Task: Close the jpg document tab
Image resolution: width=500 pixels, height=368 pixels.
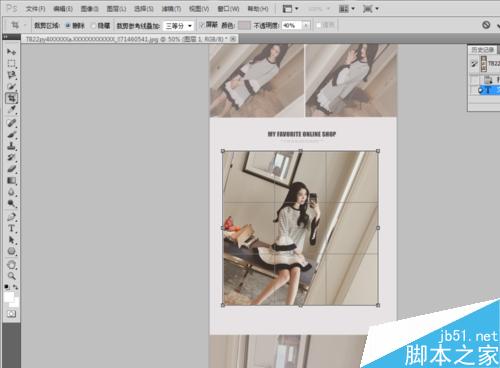Action: tap(233, 39)
